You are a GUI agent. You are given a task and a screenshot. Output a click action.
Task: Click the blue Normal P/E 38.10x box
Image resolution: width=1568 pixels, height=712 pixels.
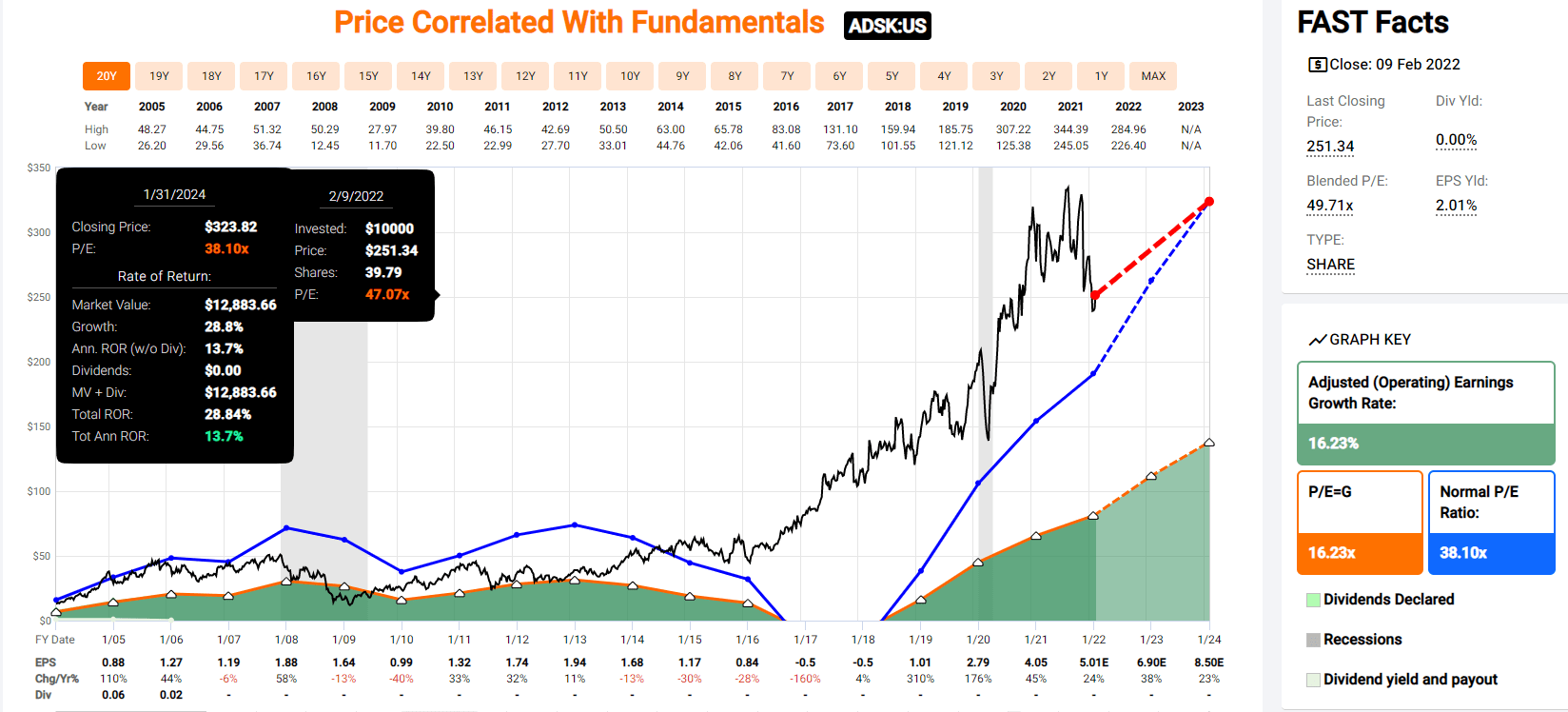pyautogui.click(x=1491, y=553)
